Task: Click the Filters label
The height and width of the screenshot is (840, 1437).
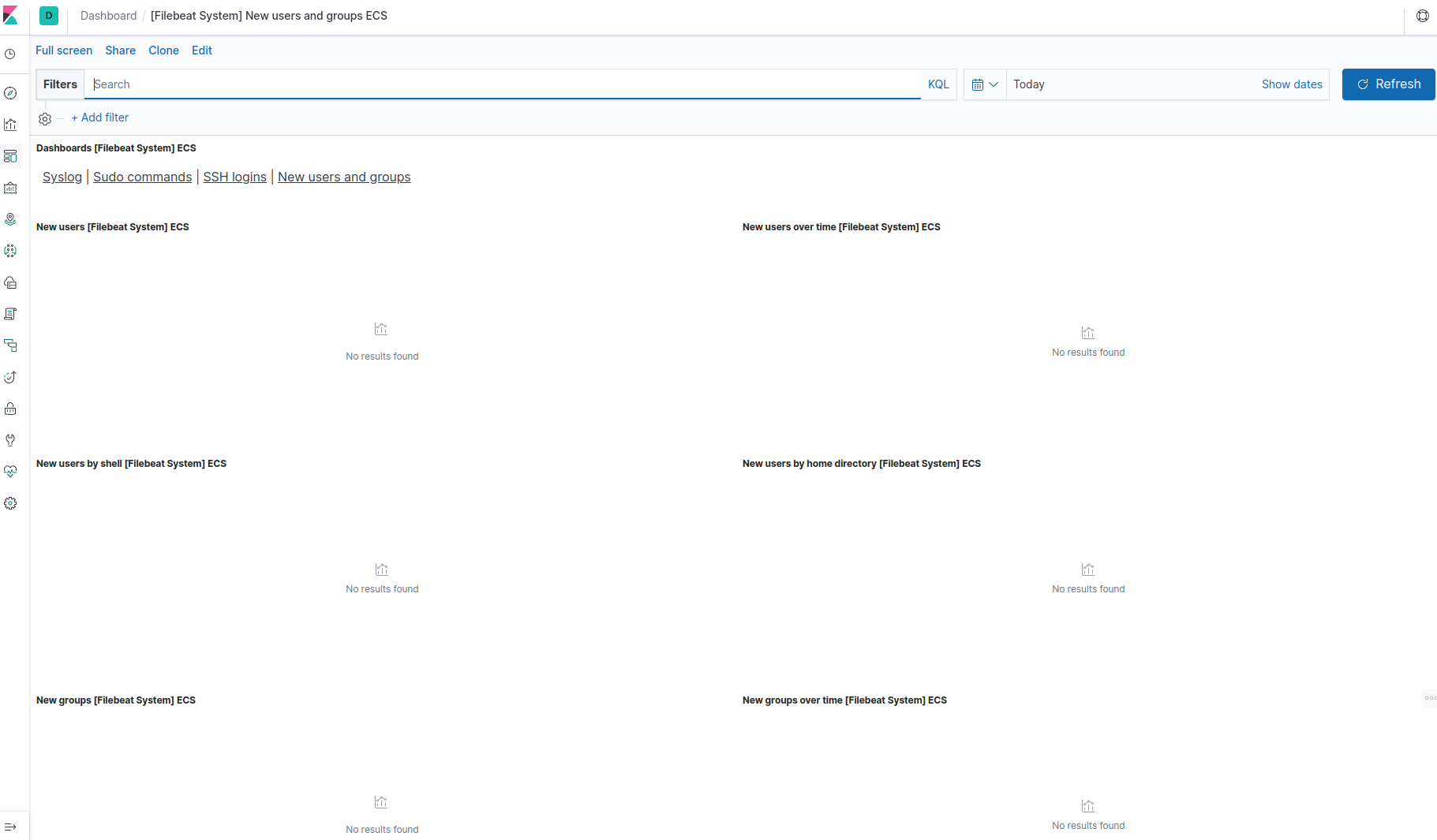Action: point(60,84)
